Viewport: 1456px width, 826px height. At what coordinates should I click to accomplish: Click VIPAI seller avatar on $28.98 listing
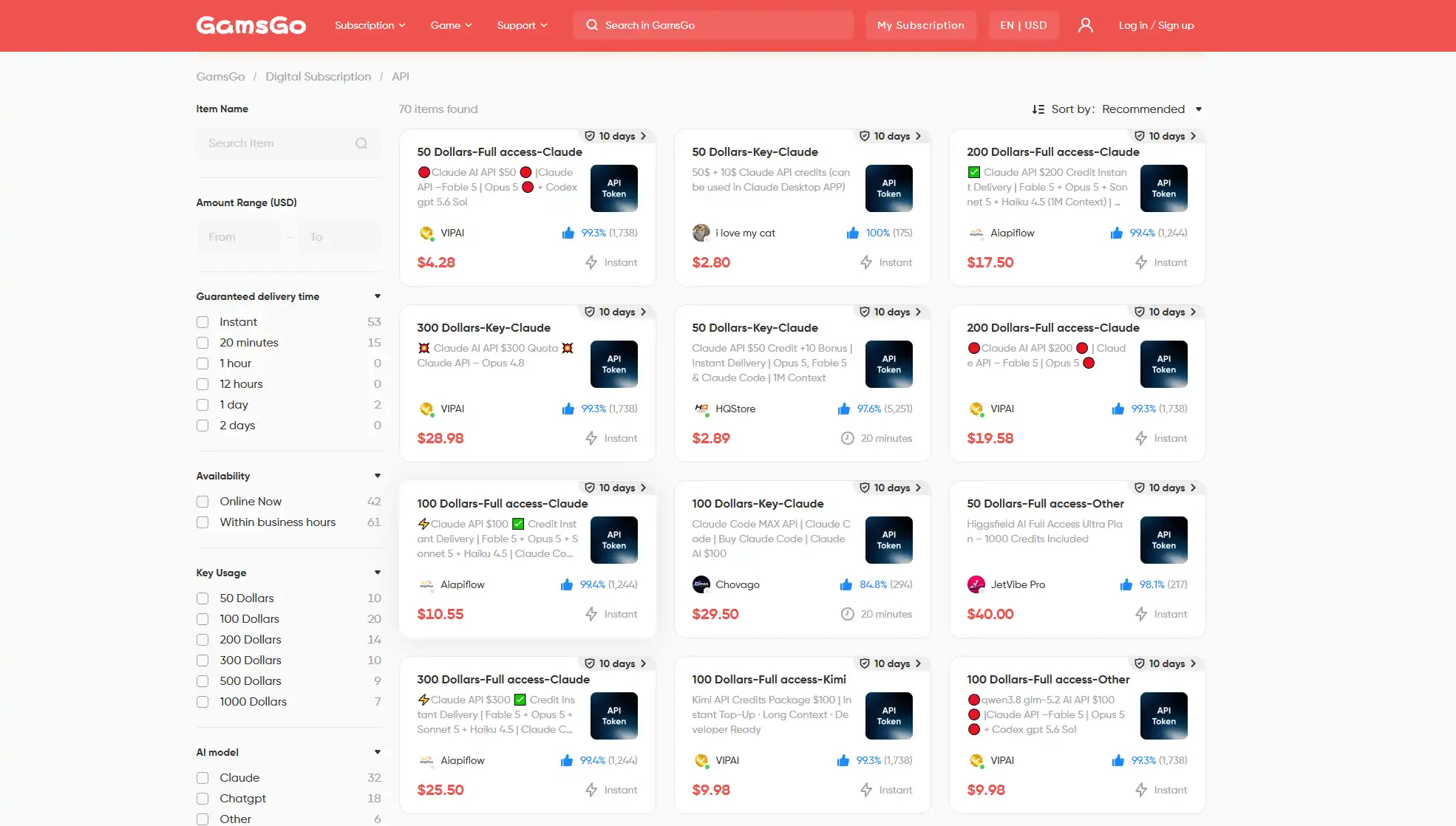pos(426,409)
